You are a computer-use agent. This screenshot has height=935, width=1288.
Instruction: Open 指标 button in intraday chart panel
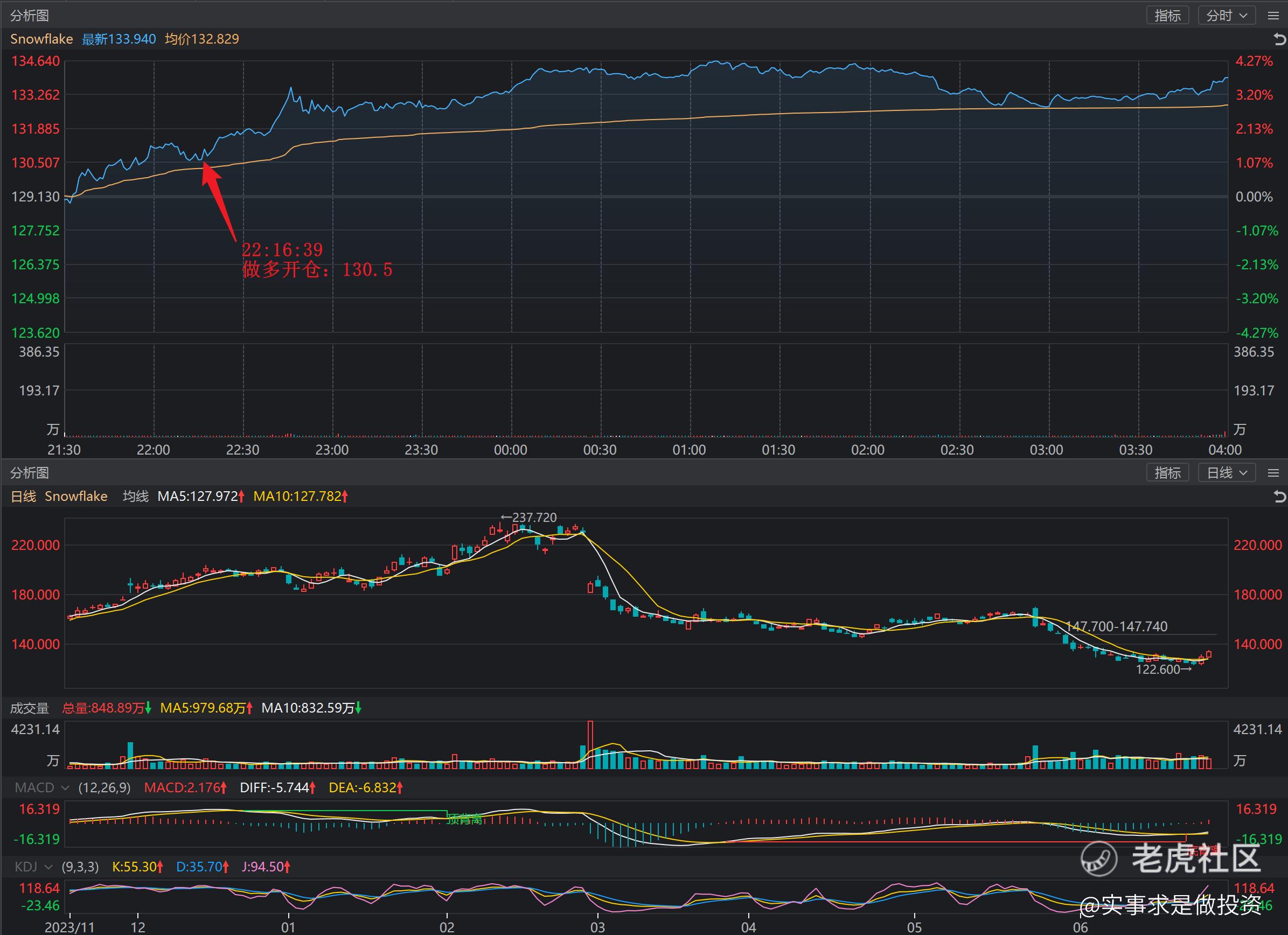tap(1168, 15)
